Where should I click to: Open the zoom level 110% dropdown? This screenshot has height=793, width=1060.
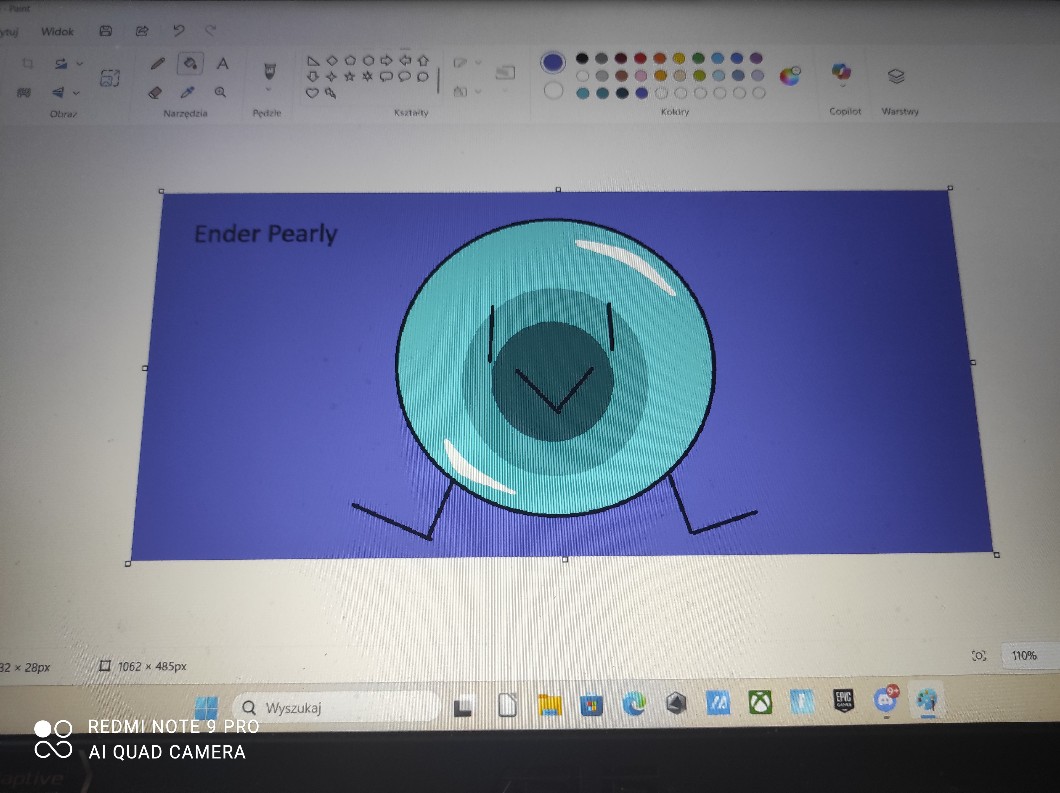click(x=1024, y=656)
